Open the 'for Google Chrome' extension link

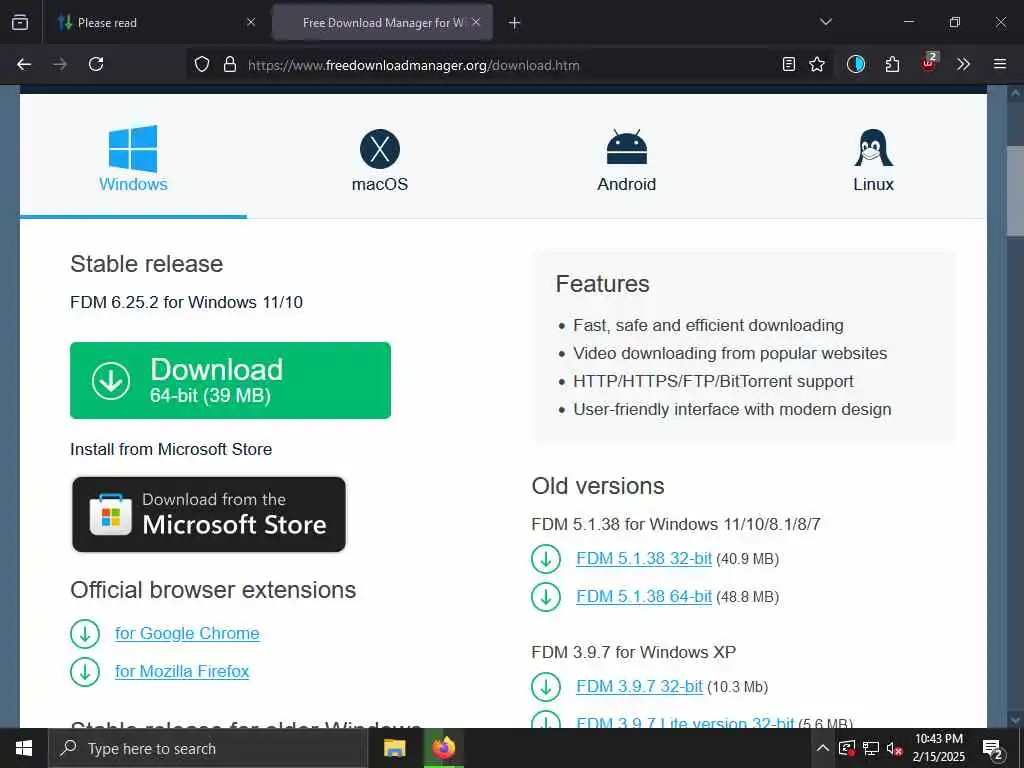coord(187,633)
